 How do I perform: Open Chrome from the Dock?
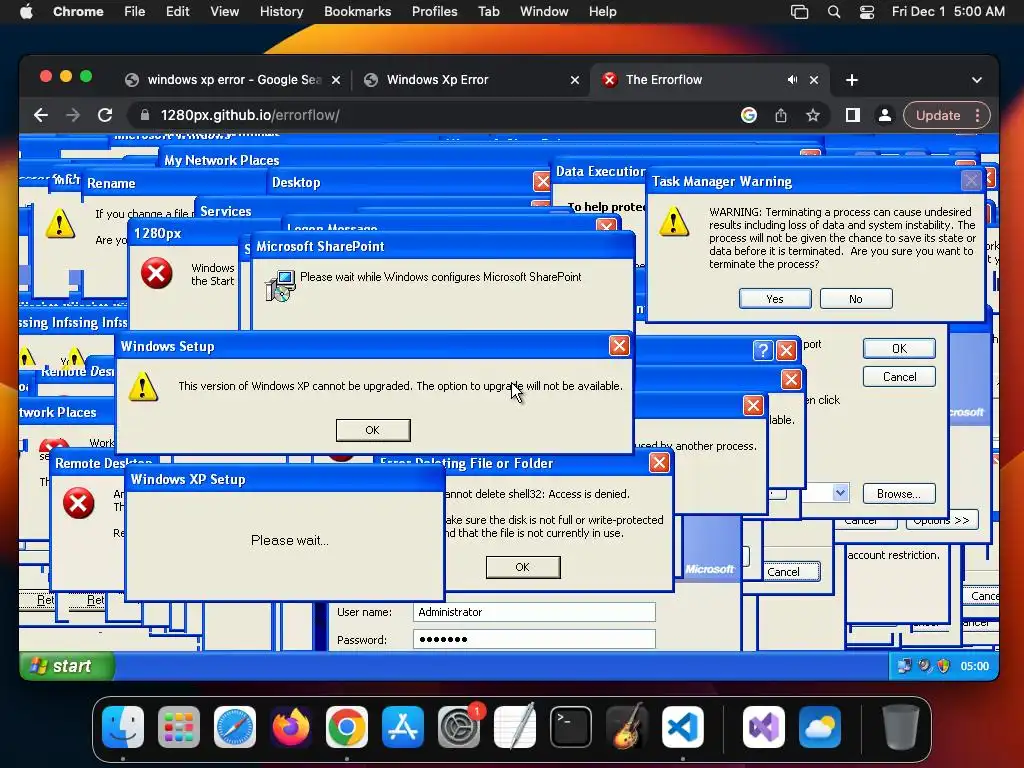(x=347, y=727)
